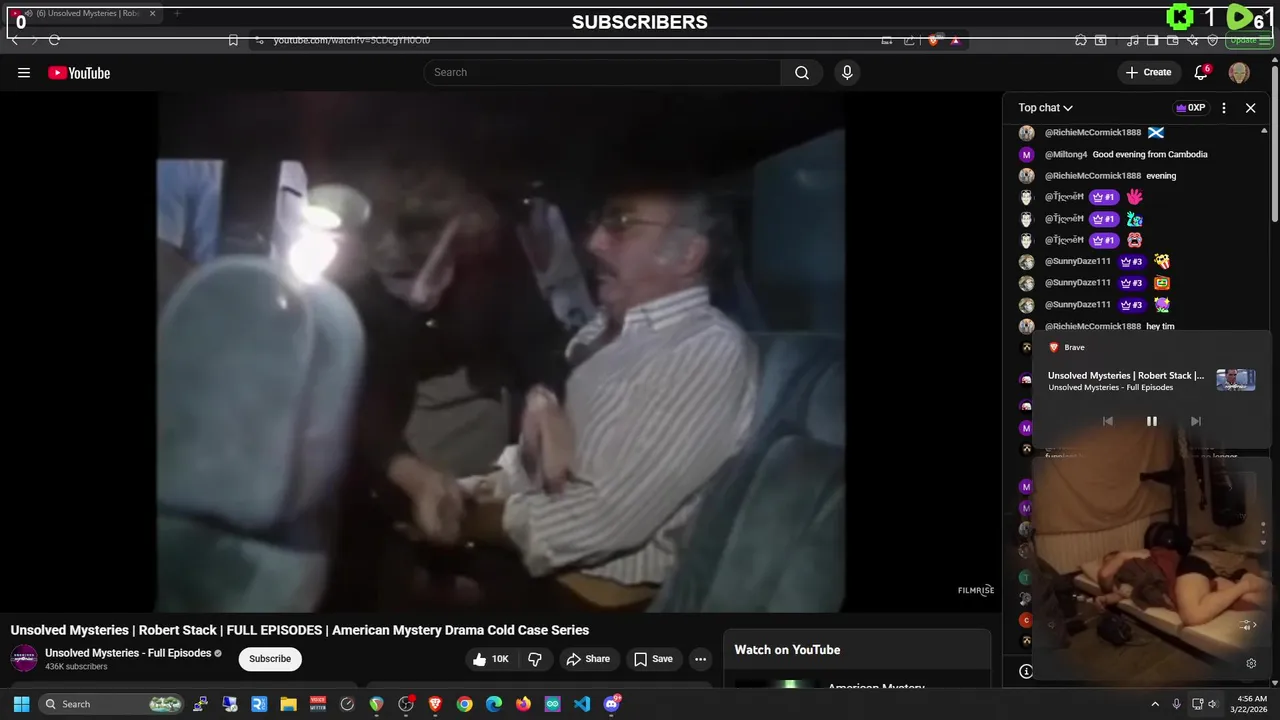This screenshot has width=1280, height=720.
Task: Skip to previous track in media popup
Action: tap(1107, 421)
